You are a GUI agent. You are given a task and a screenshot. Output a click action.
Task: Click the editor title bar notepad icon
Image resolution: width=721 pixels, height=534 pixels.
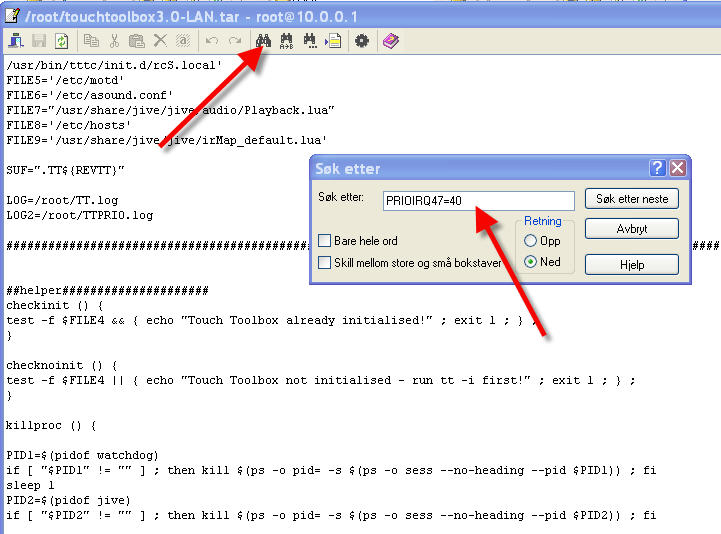(12, 16)
